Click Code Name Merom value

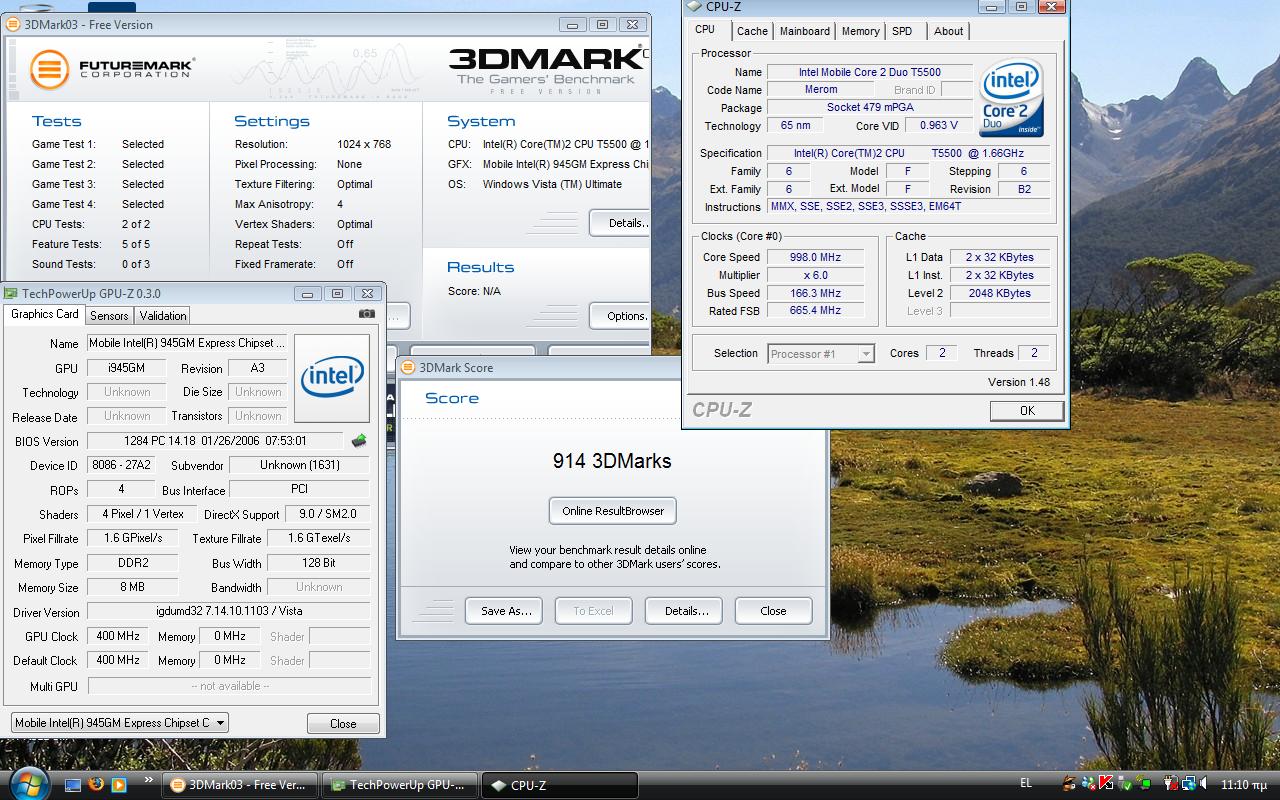[821, 90]
